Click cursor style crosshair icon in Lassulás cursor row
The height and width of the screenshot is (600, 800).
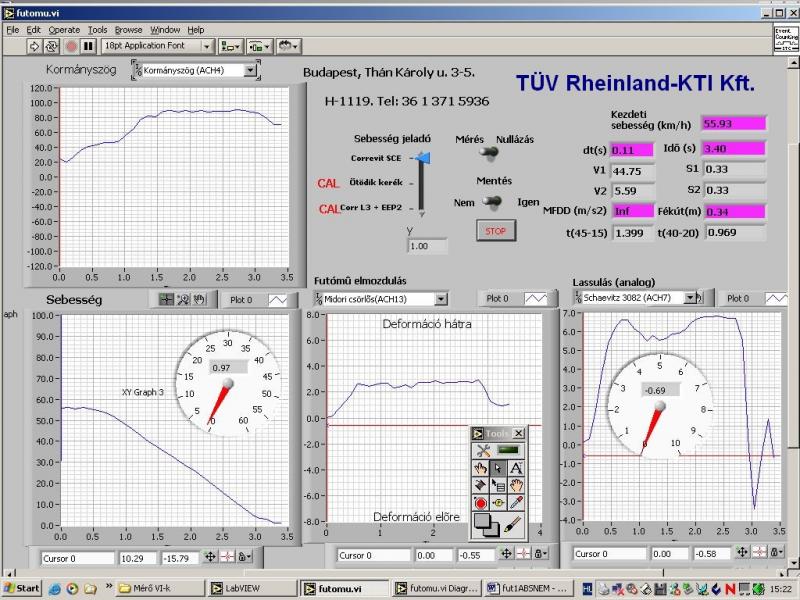[759, 552]
